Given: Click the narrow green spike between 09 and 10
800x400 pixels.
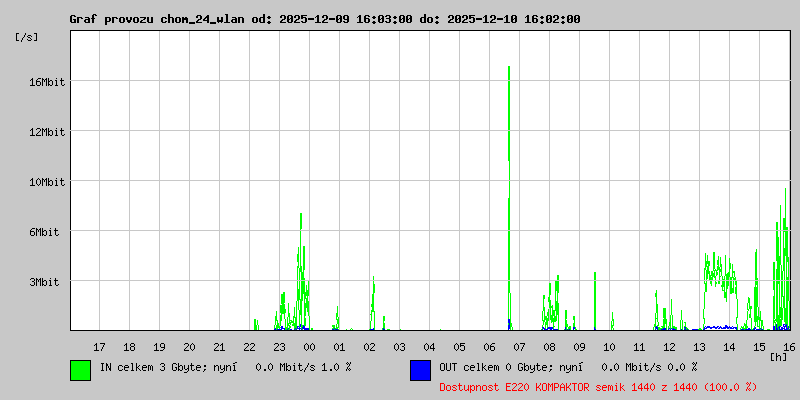Looking at the screenshot, I should click(x=595, y=301).
